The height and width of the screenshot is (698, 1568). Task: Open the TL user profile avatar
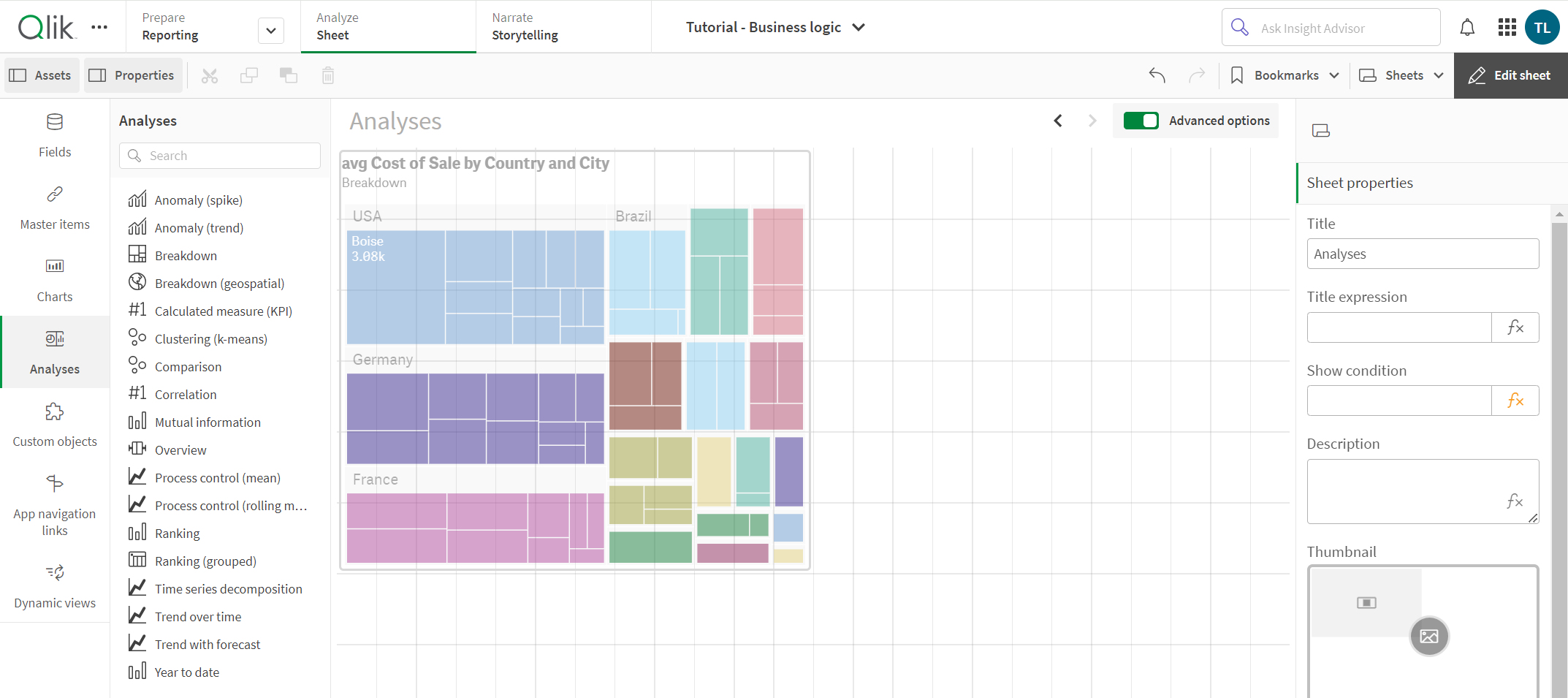(x=1542, y=28)
